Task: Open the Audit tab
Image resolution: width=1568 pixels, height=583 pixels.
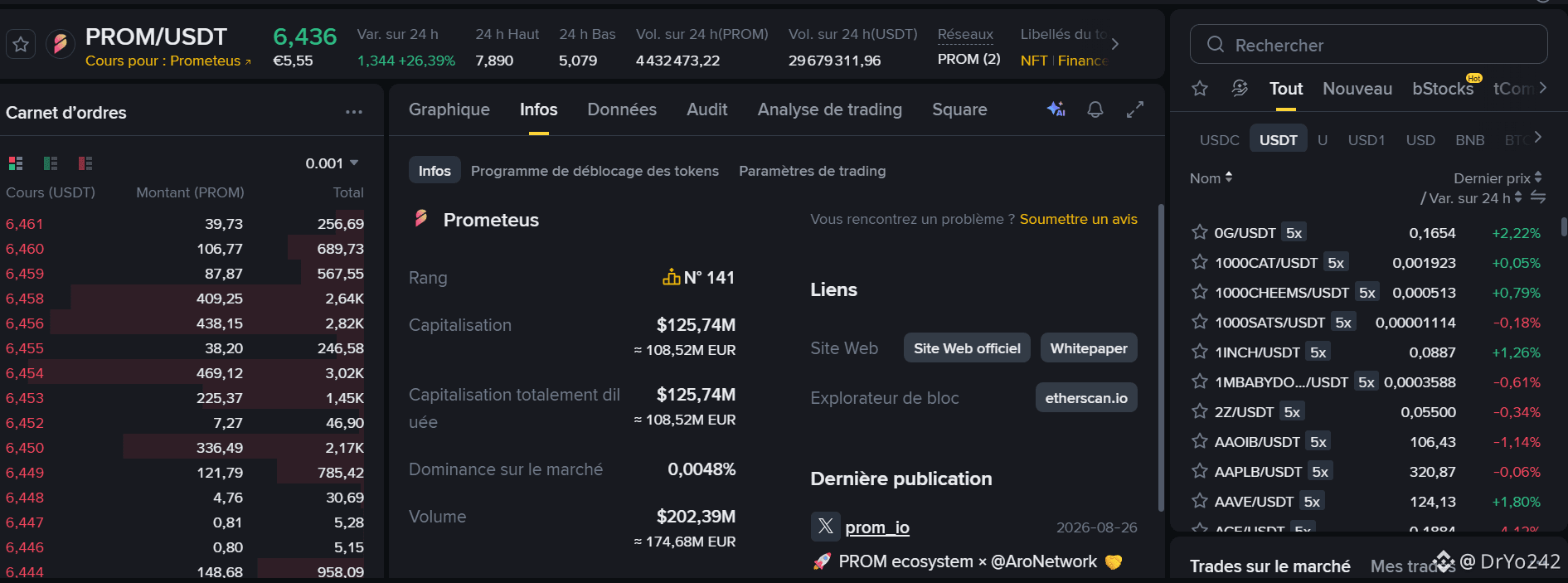Action: click(707, 109)
